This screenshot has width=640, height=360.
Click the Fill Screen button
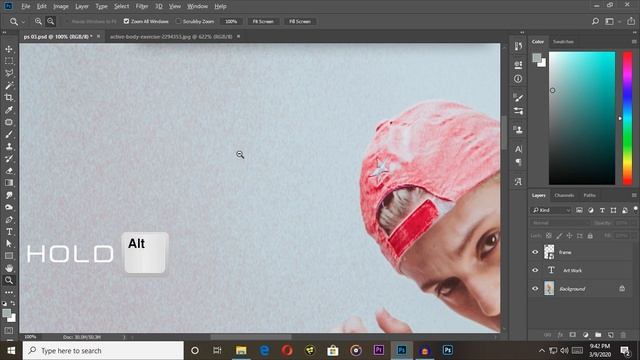[300, 21]
